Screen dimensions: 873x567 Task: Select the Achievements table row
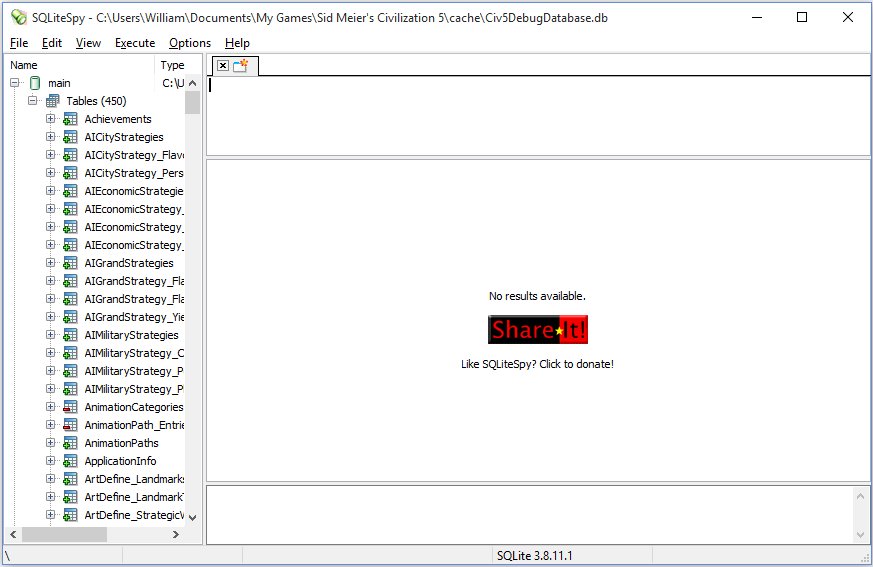(x=118, y=119)
